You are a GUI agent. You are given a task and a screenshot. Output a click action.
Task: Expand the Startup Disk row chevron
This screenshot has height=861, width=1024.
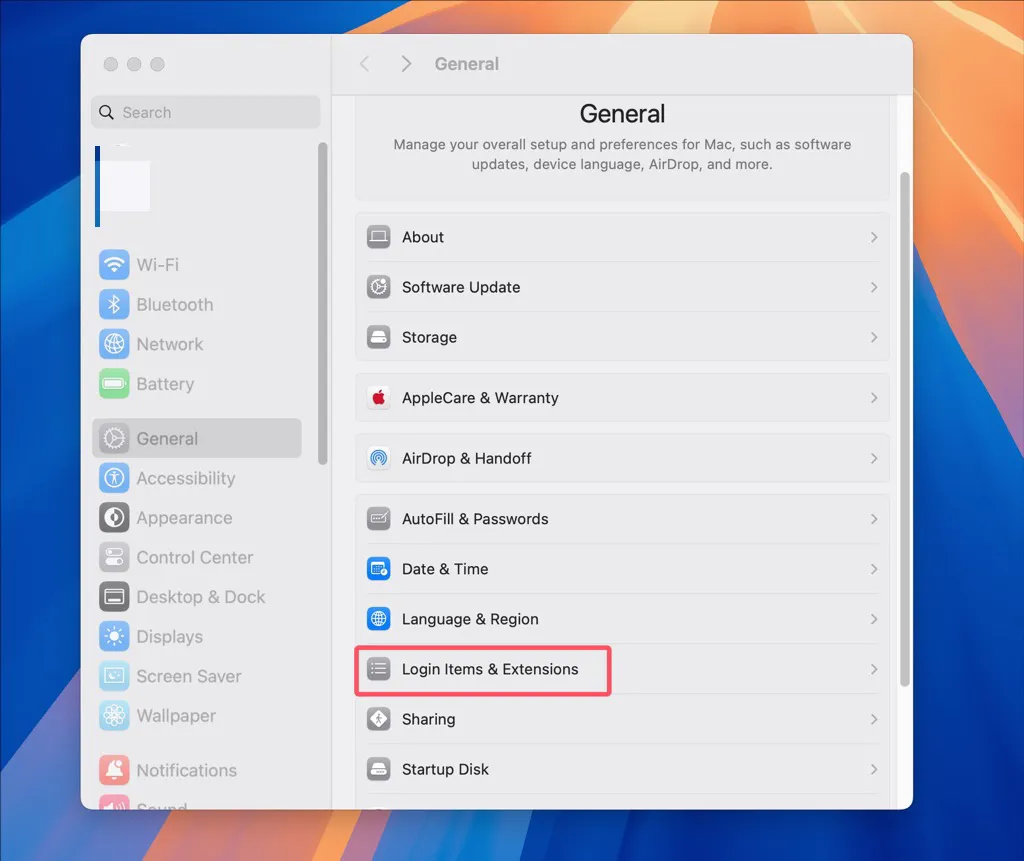(874, 770)
